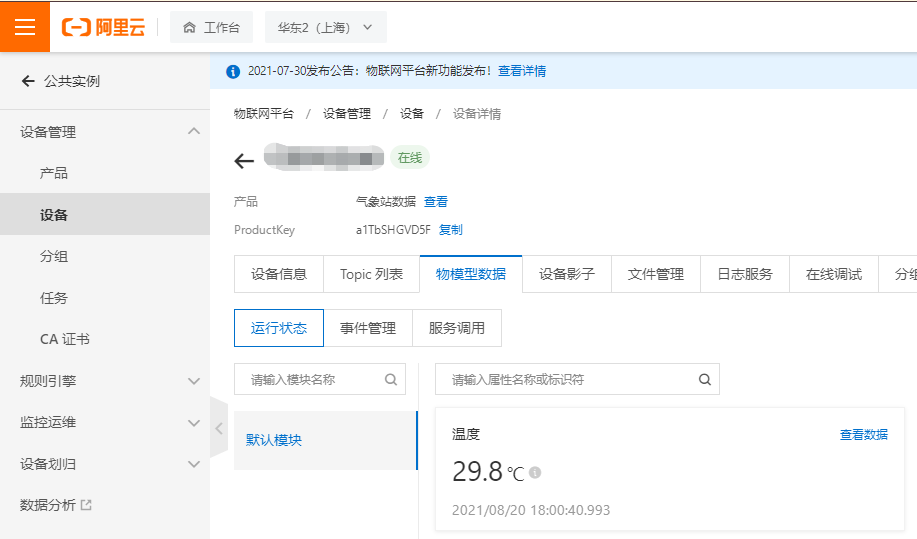Image resolution: width=917 pixels, height=539 pixels.
Task: Select 设备 in the sidebar
Action: (105, 215)
